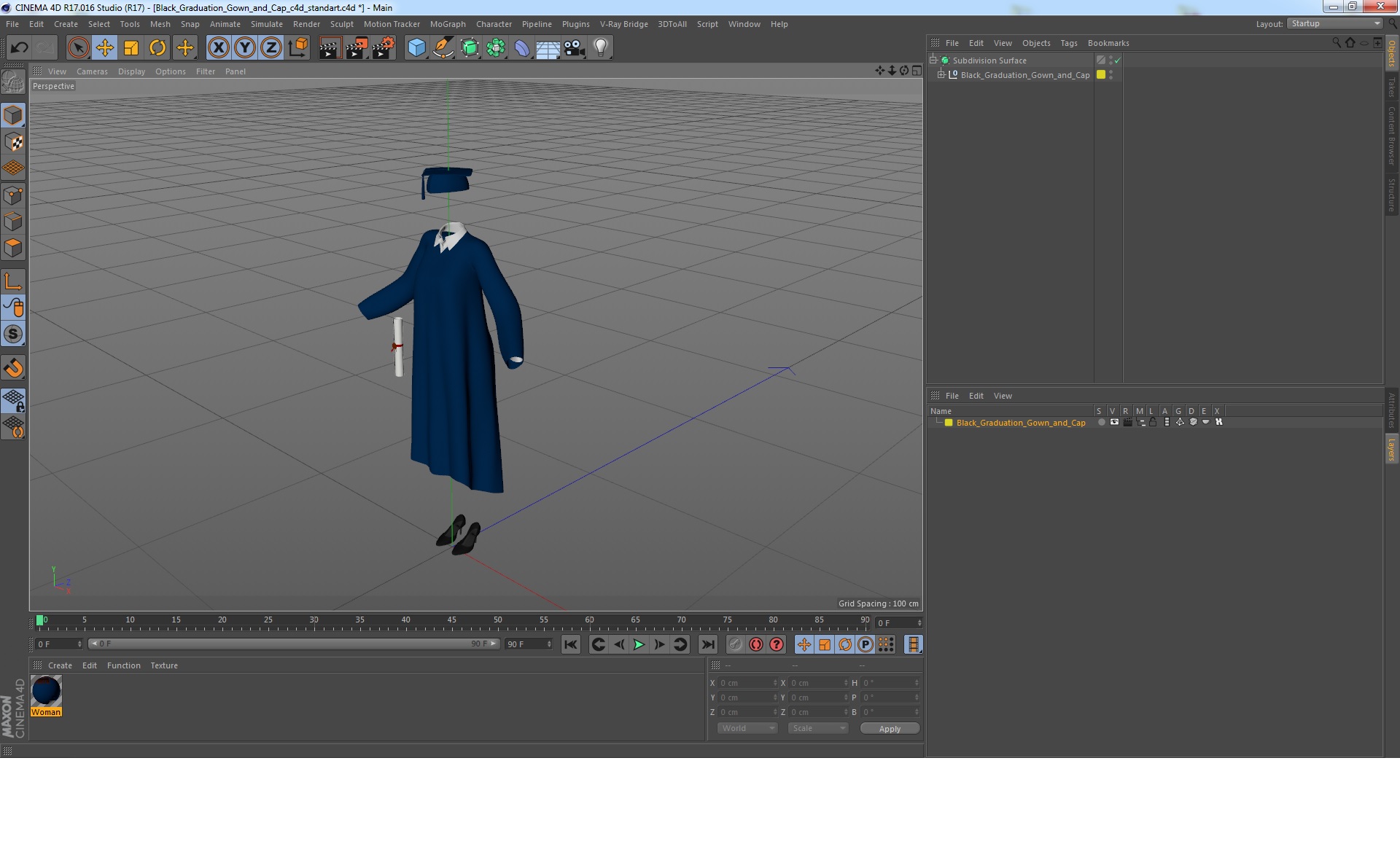
Task: Toggle the X axis lock
Action: pos(218,48)
